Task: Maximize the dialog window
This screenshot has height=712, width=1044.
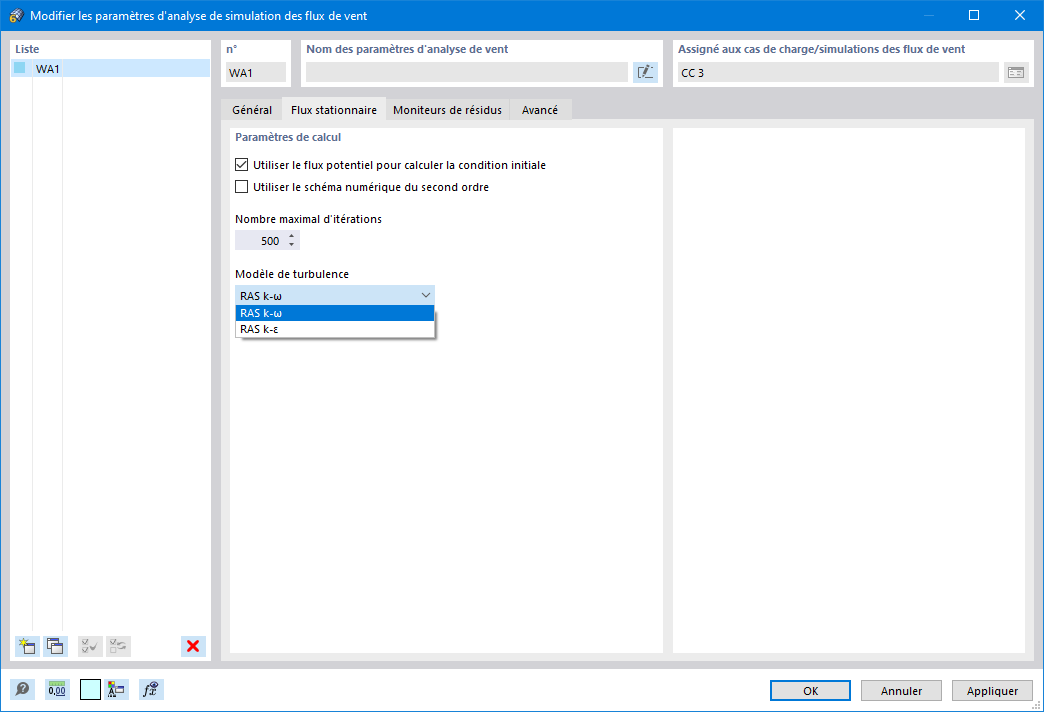Action: pyautogui.click(x=974, y=15)
